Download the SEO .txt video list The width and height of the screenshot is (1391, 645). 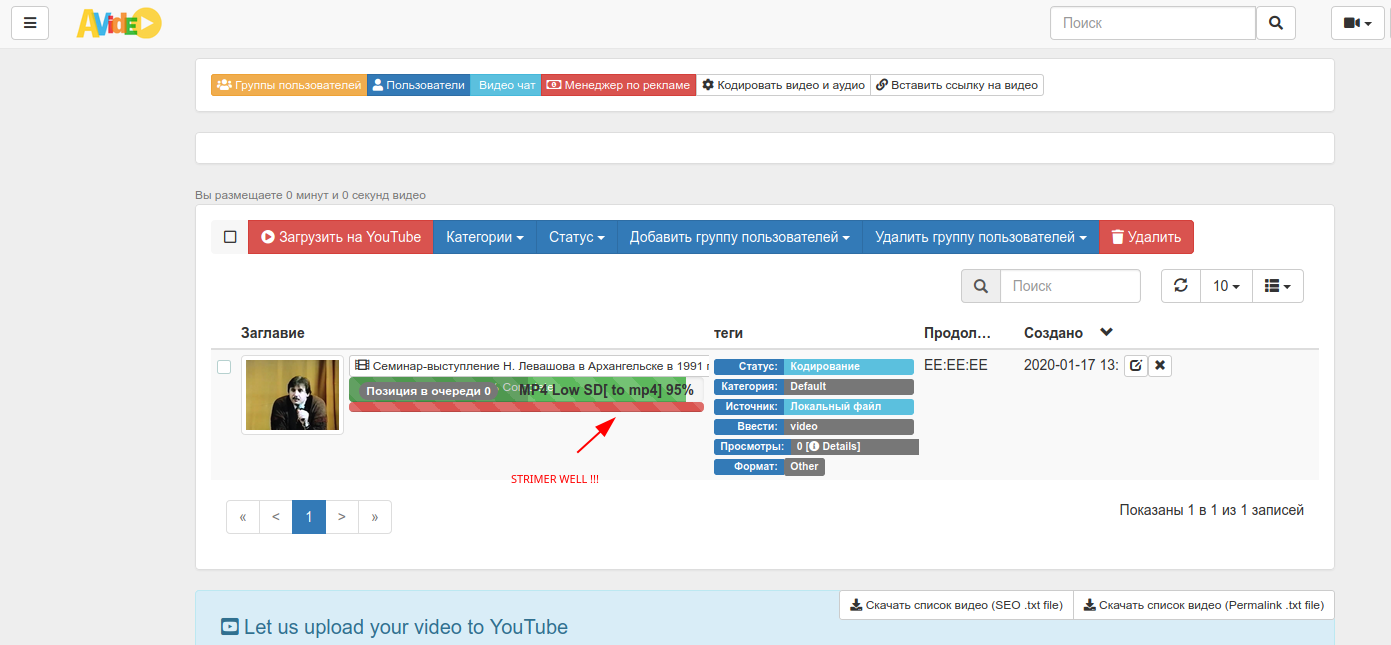tap(955, 604)
